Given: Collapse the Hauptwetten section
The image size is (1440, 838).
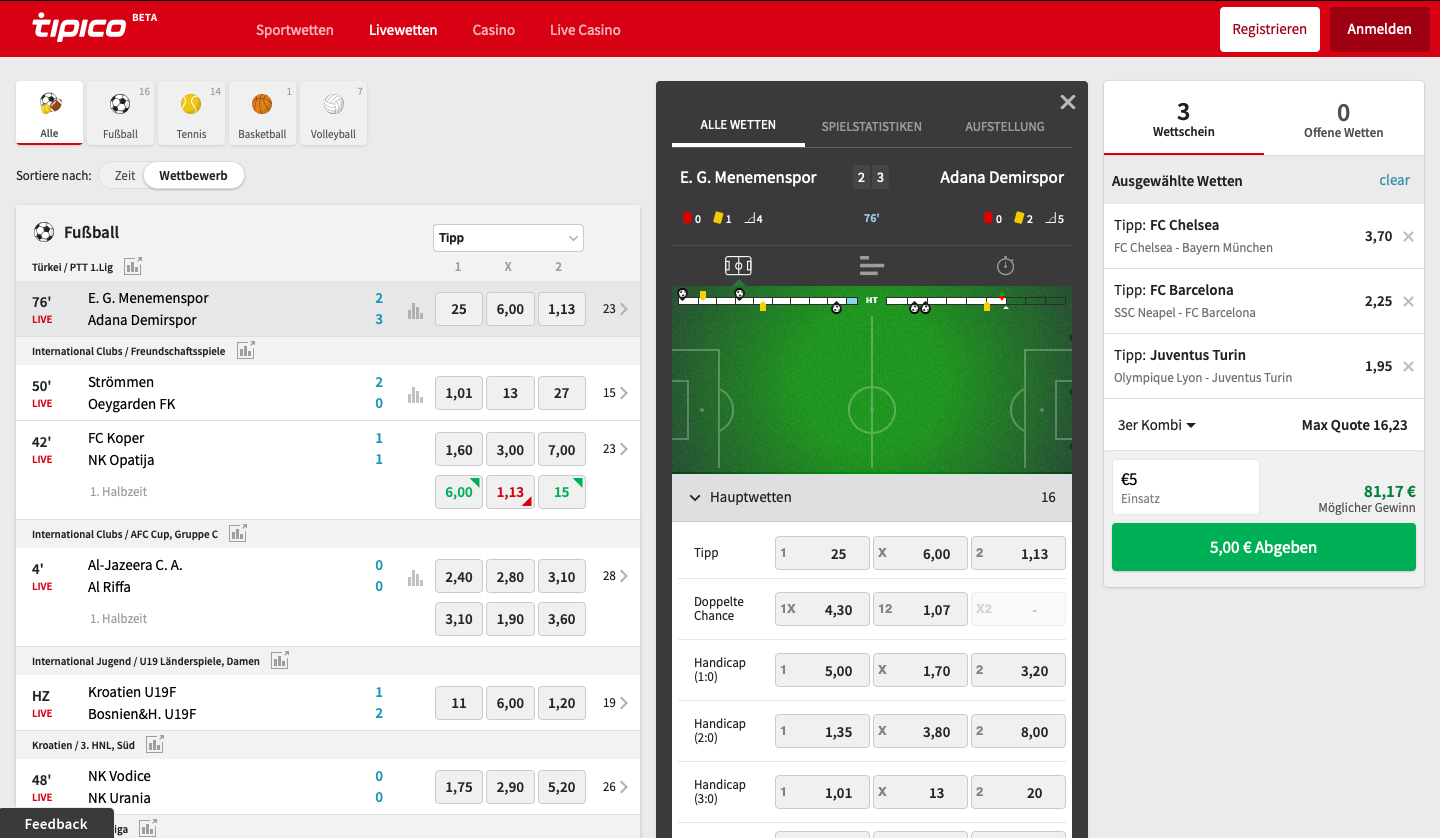Looking at the screenshot, I should coord(871,497).
